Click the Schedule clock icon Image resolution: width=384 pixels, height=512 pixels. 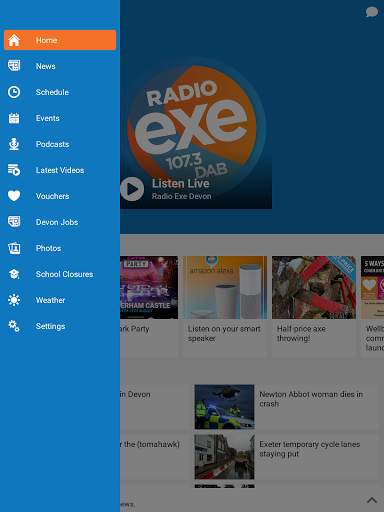click(14, 92)
